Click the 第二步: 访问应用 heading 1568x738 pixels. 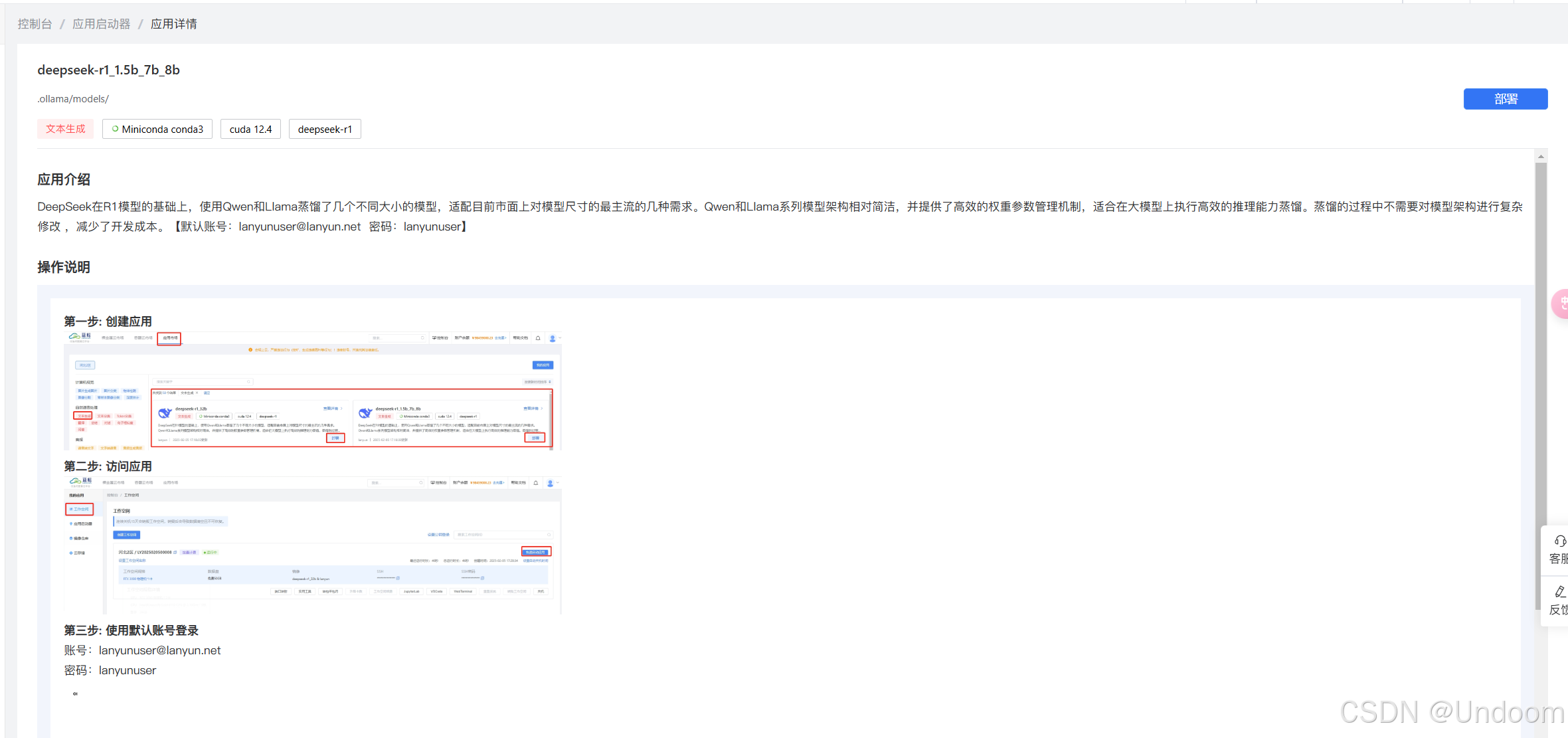pos(108,466)
